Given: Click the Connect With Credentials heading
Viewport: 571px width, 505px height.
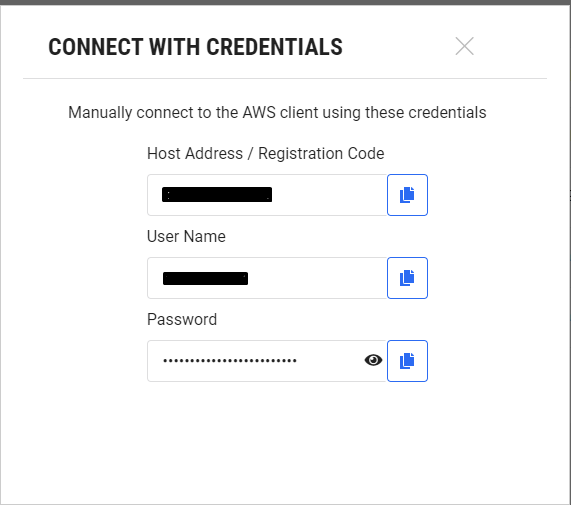Looking at the screenshot, I should coord(196,47).
